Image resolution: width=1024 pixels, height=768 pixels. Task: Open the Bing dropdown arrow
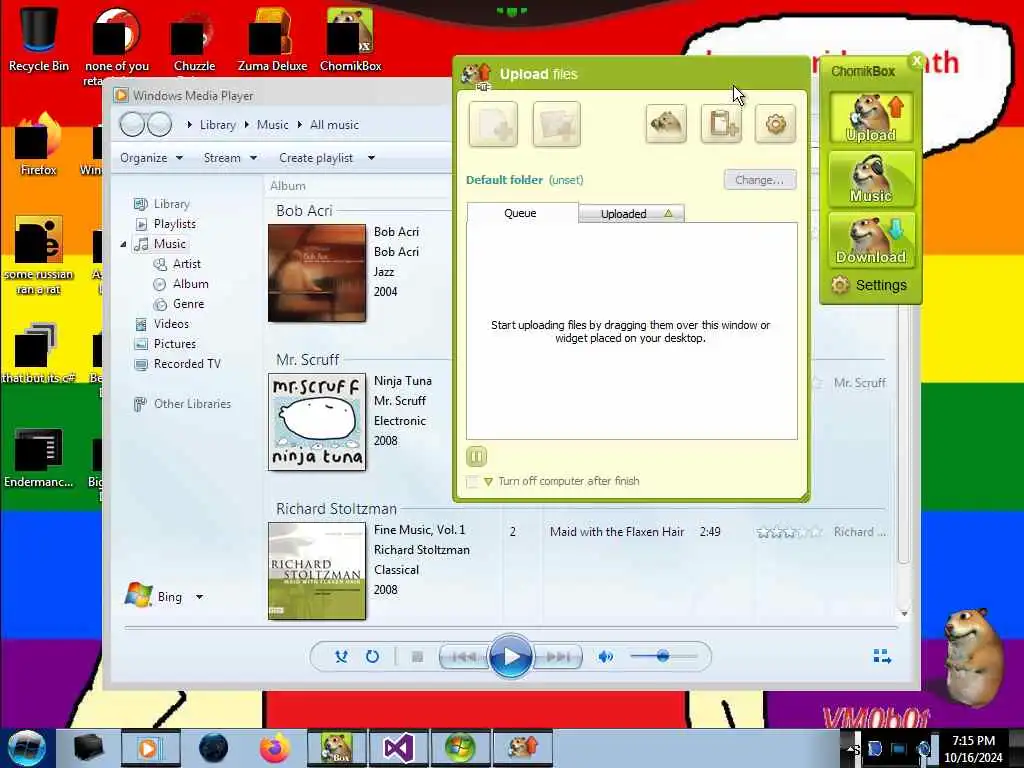pos(199,597)
